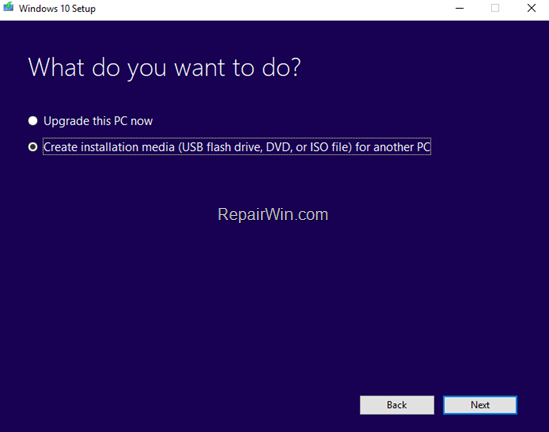549x432 pixels.
Task: Go back with the Back button
Action: pyautogui.click(x=397, y=405)
